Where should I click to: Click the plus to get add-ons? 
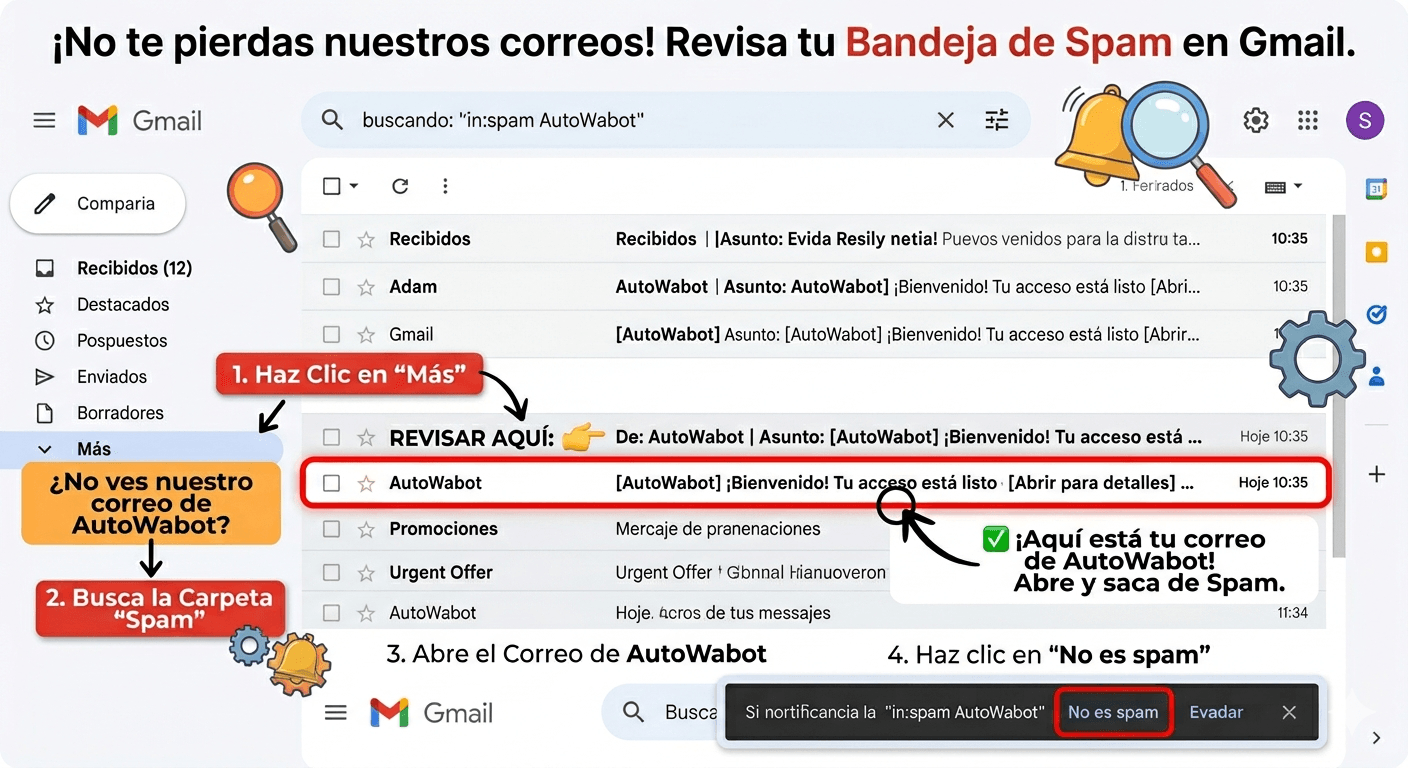pyautogui.click(x=1377, y=474)
